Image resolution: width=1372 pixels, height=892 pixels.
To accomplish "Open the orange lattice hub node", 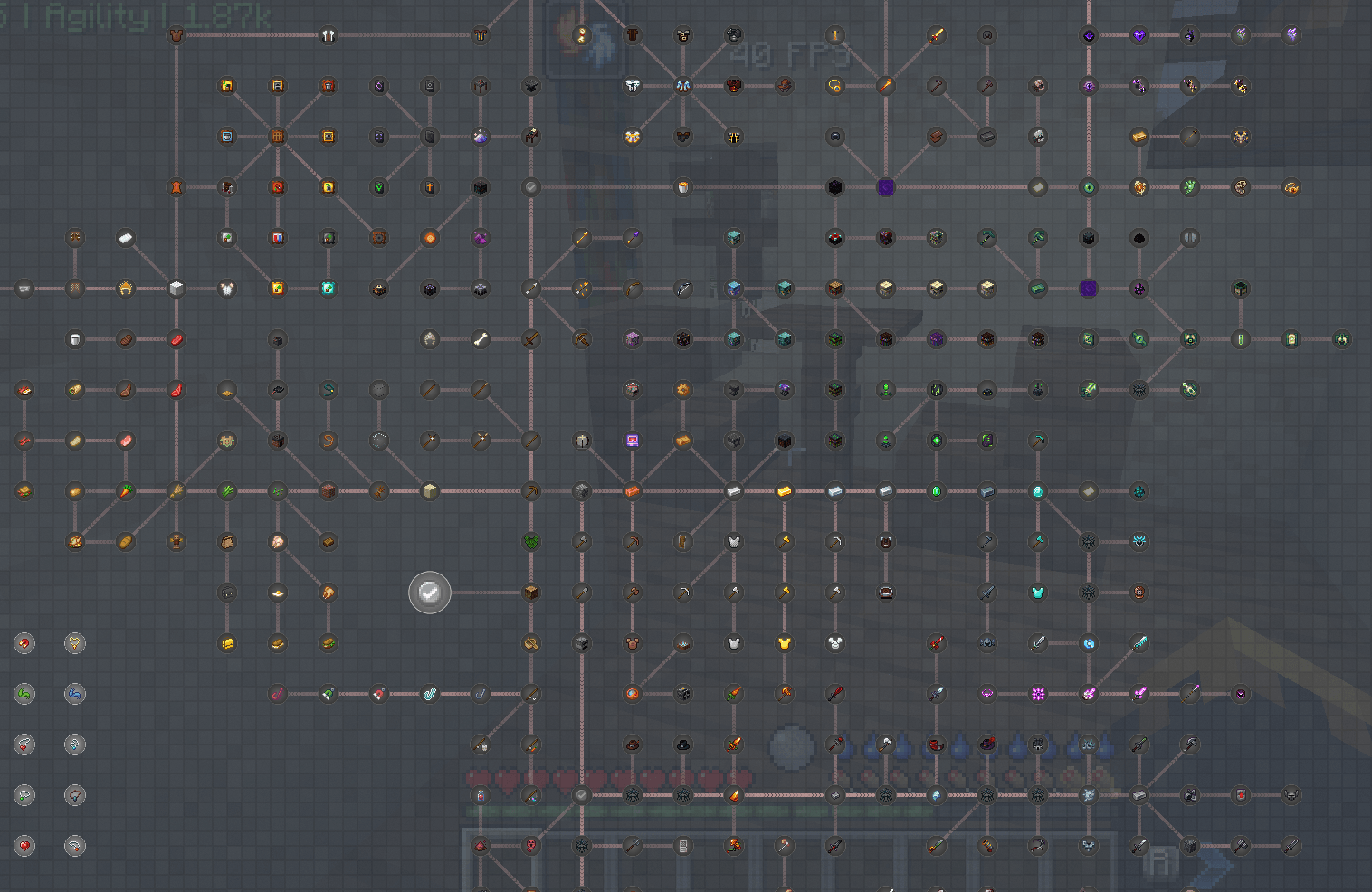I will [278, 137].
